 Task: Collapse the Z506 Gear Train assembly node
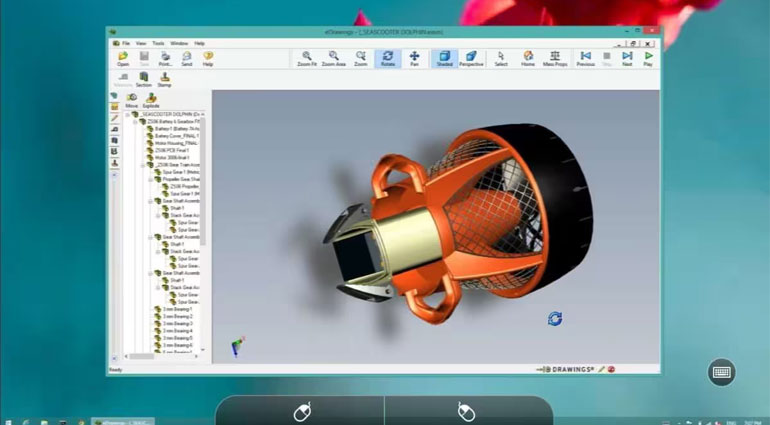point(143,164)
